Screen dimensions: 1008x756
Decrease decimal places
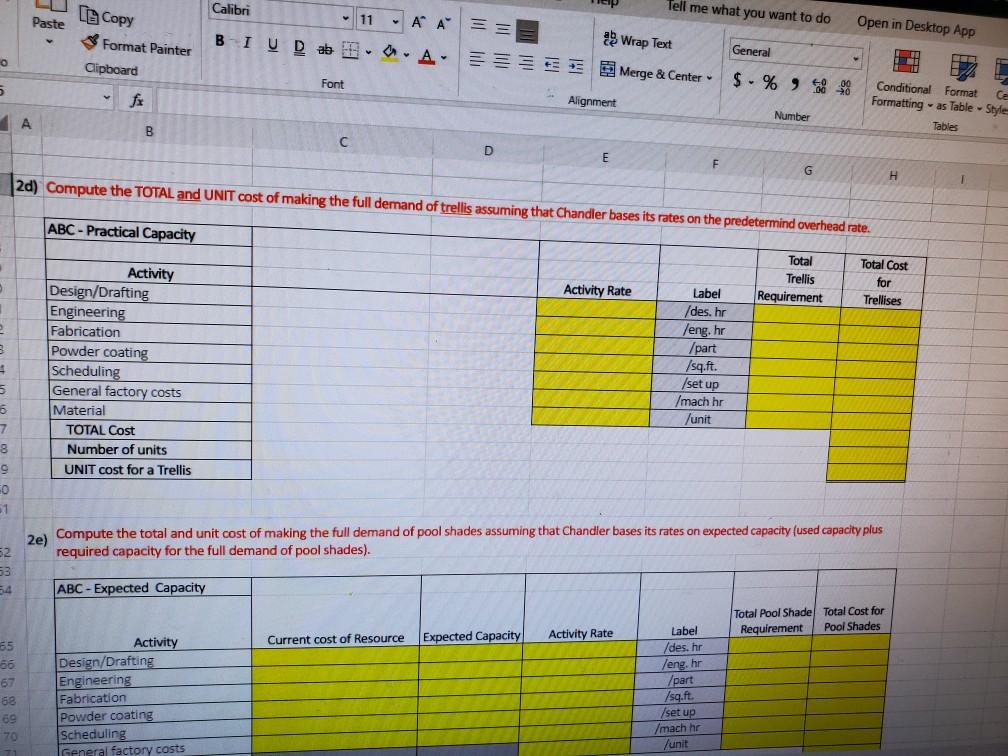click(844, 88)
